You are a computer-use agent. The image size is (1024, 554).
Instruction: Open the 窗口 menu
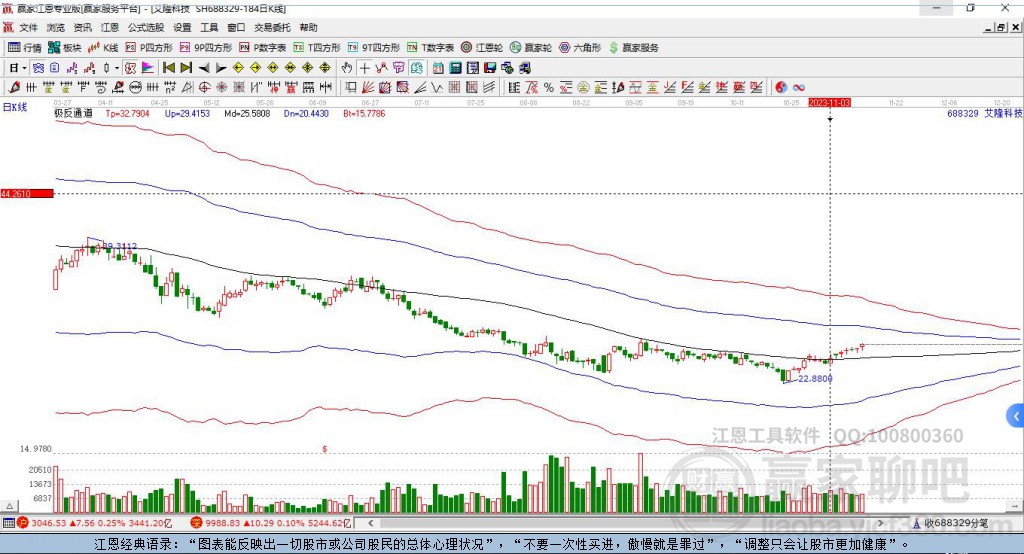tap(236, 27)
